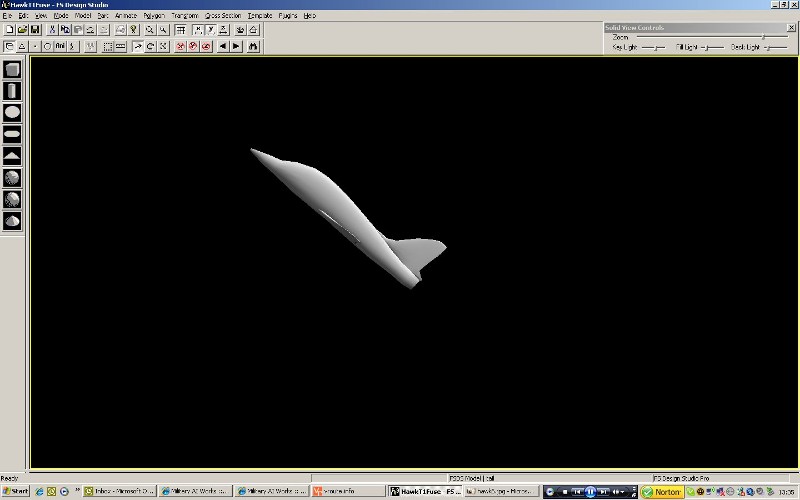This screenshot has width=800, height=500.
Task: Open the Polygon menu
Action: click(154, 16)
